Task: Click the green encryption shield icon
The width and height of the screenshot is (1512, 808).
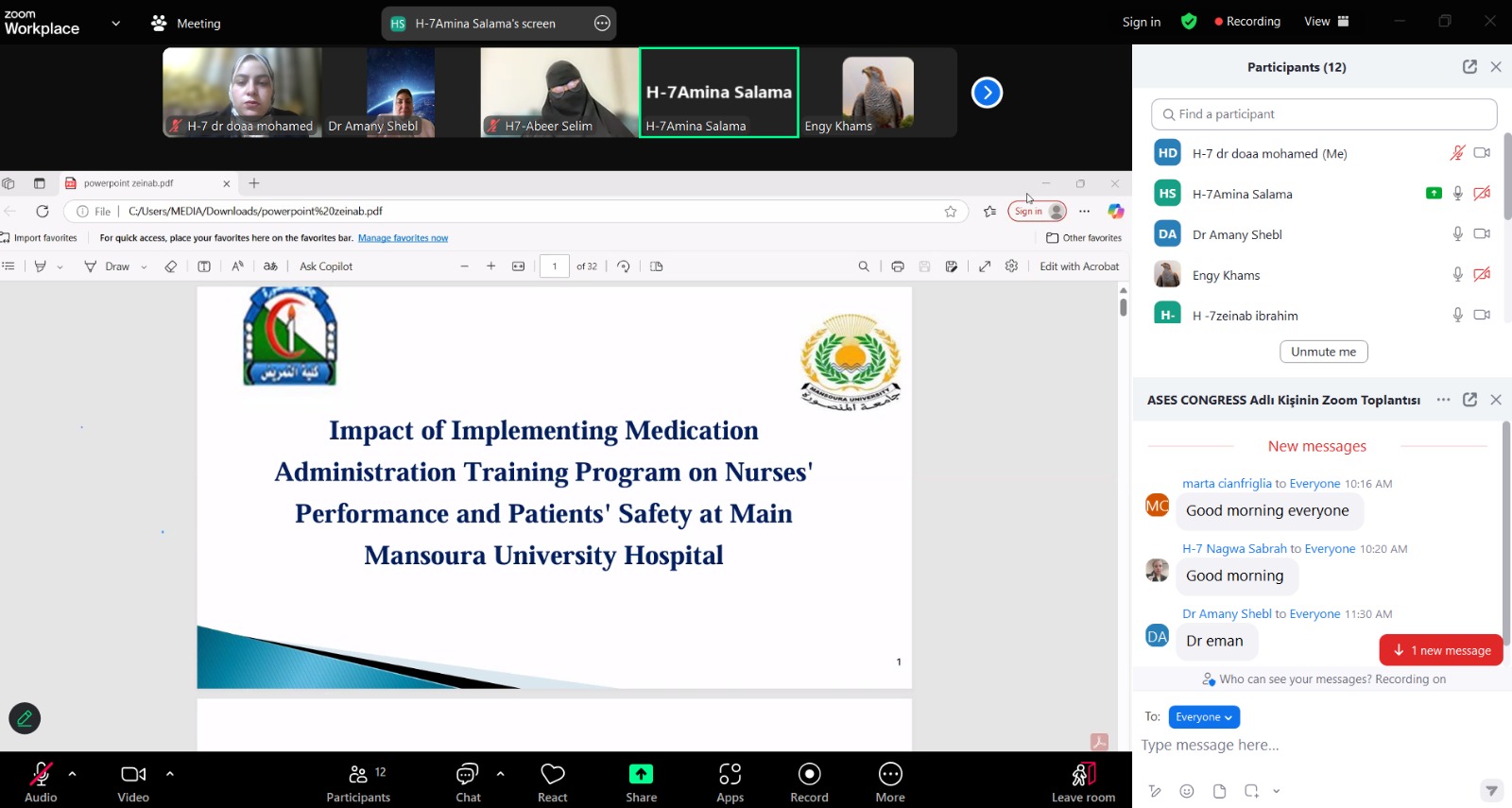Action: pyautogui.click(x=1189, y=21)
